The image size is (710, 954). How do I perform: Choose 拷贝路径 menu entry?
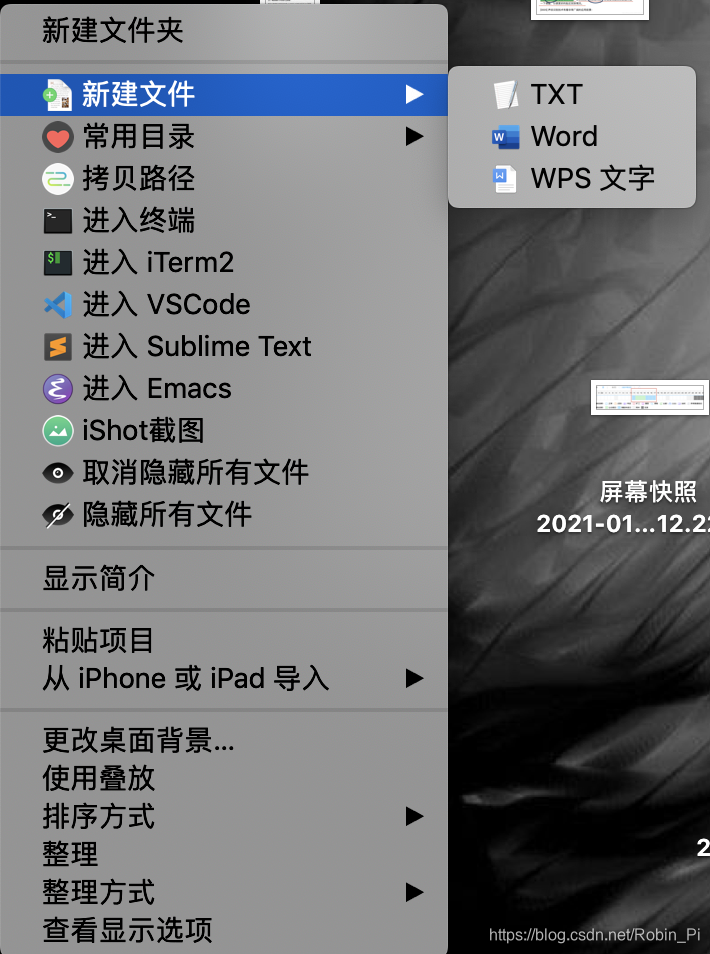pyautogui.click(x=224, y=179)
